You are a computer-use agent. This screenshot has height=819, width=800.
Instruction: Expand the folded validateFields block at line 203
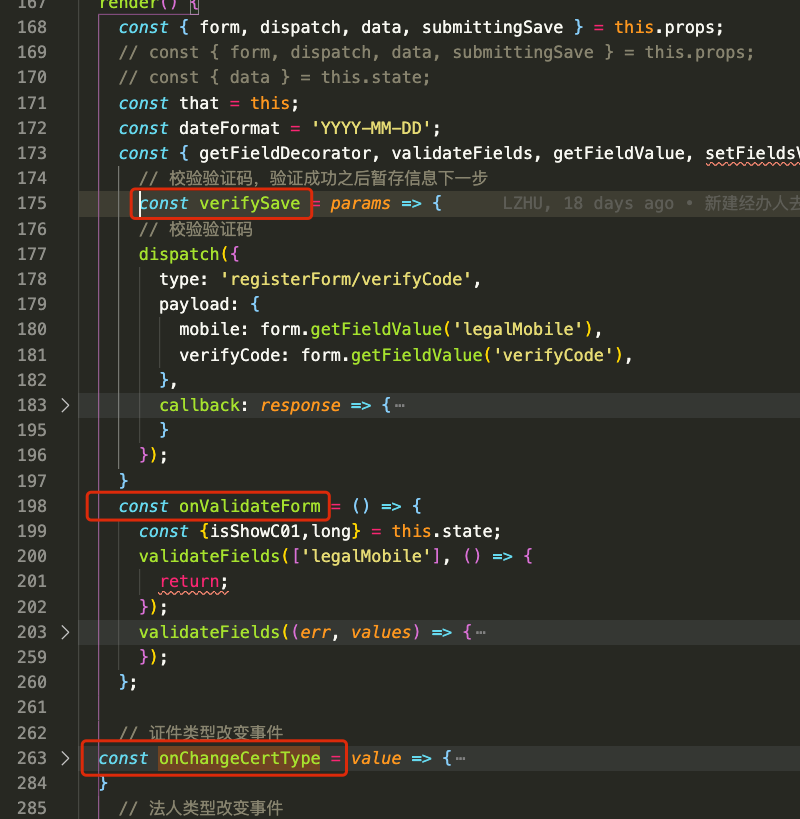66,632
